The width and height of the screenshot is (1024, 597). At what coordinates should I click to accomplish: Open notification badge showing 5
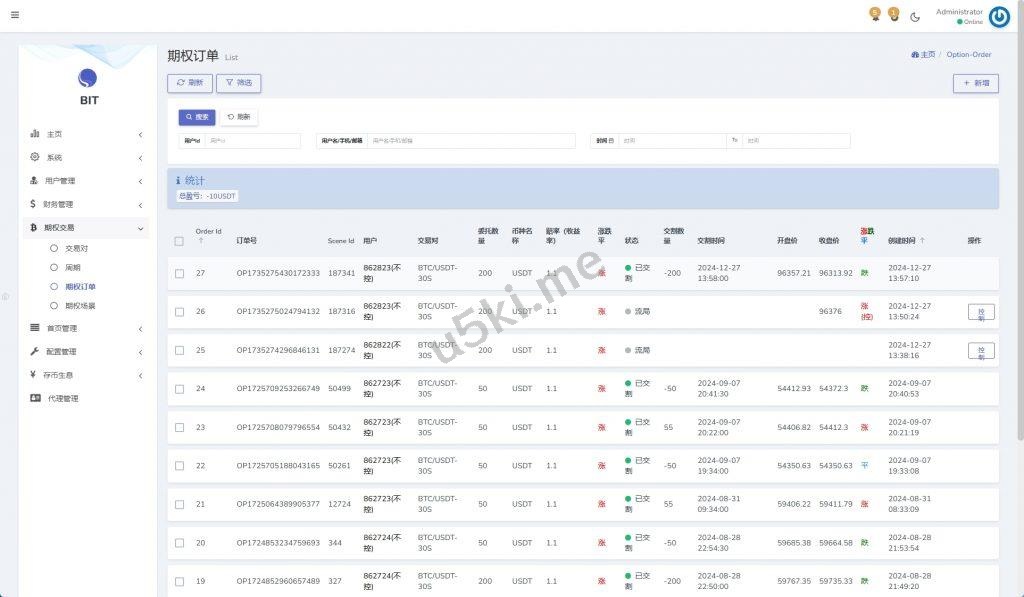875,14
